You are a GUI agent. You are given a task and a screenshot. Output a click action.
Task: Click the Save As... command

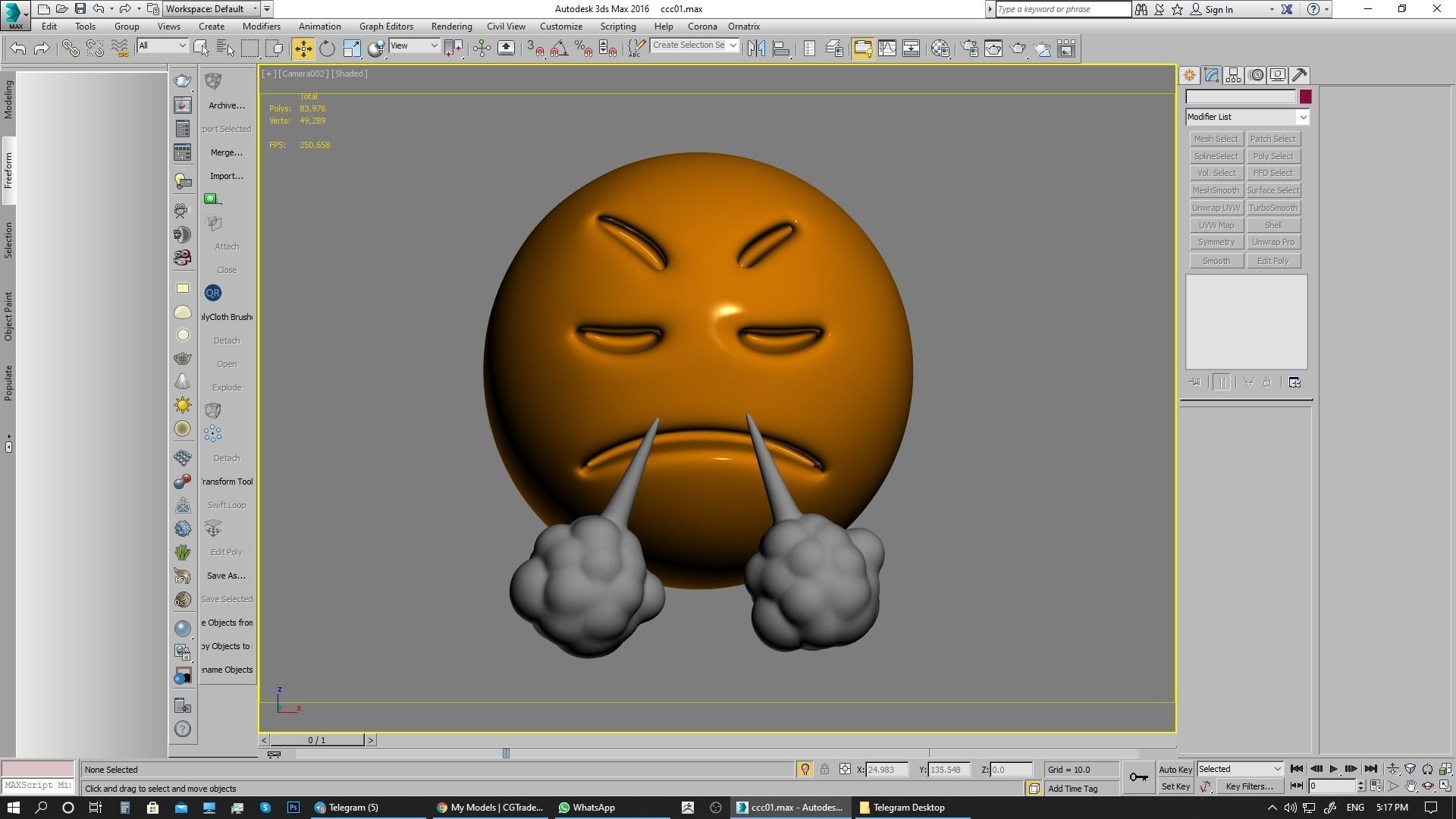227,576
